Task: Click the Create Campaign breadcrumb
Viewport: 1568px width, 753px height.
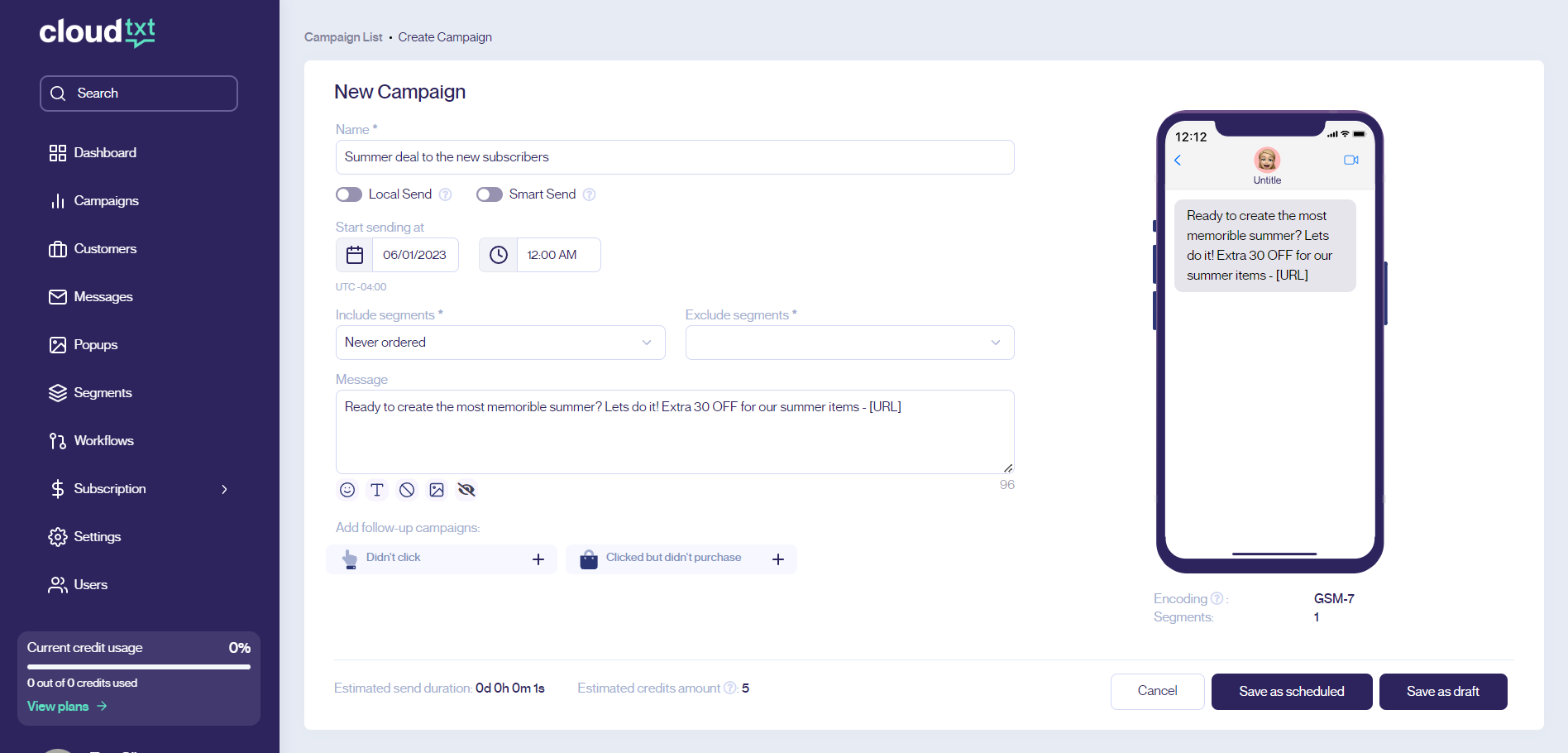Action: (x=445, y=37)
